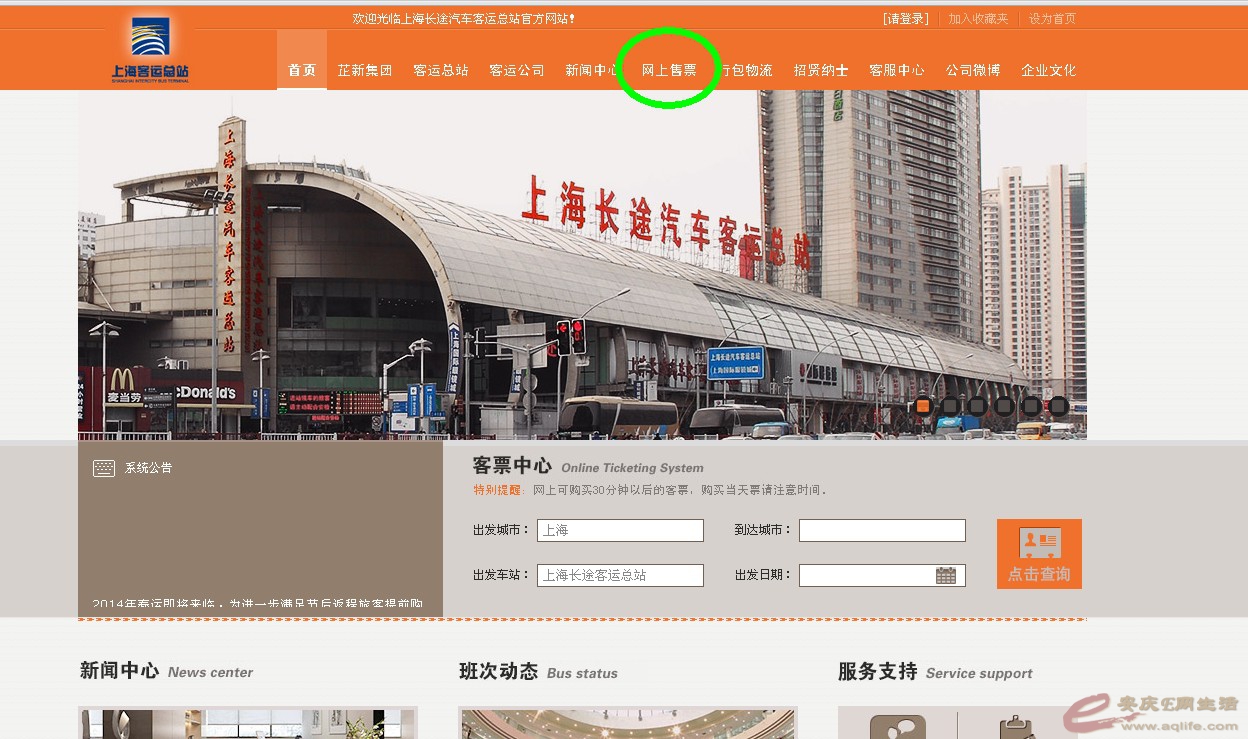Click the 设为首页 link

point(1052,19)
